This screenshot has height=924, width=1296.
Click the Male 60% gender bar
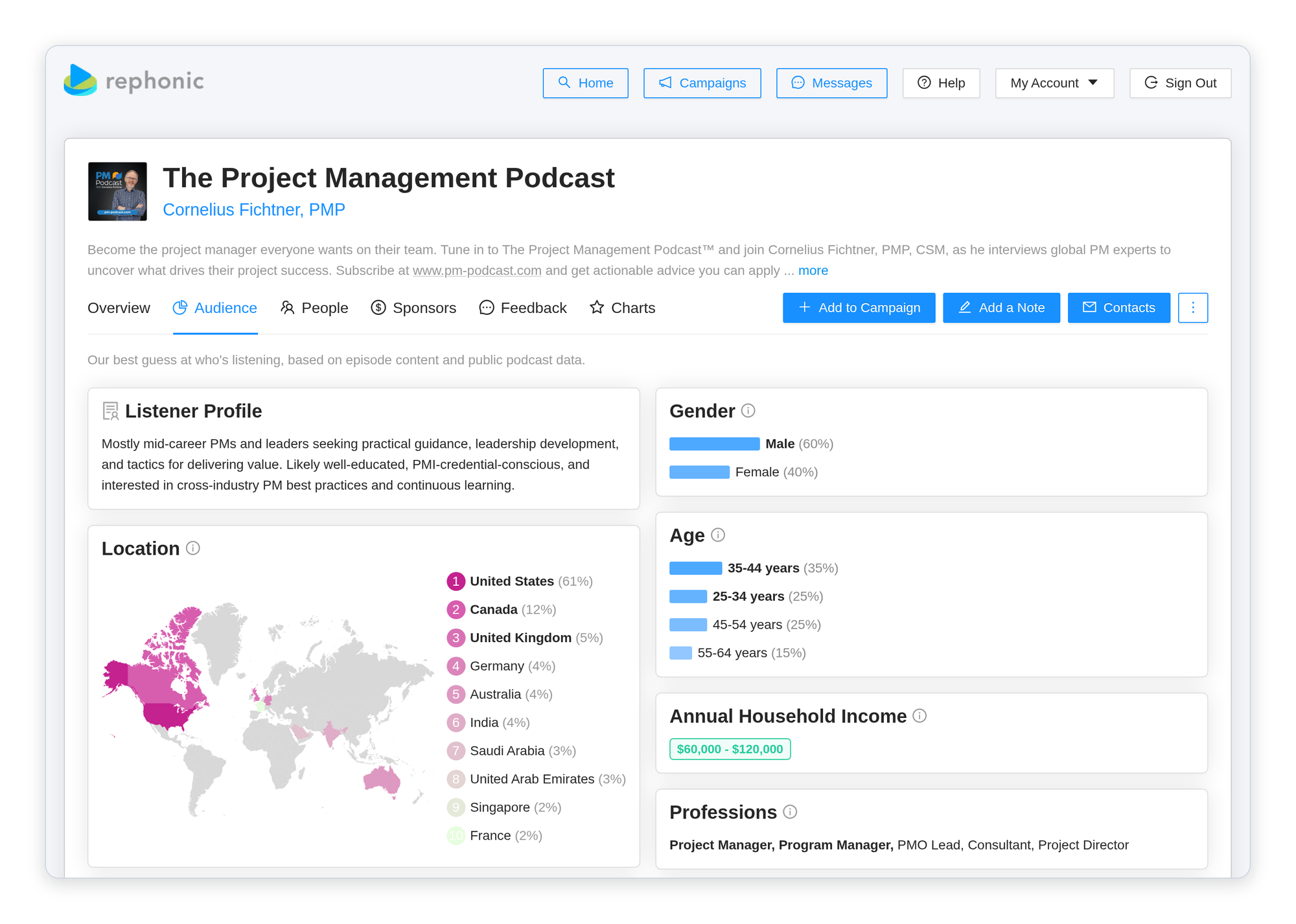point(714,444)
